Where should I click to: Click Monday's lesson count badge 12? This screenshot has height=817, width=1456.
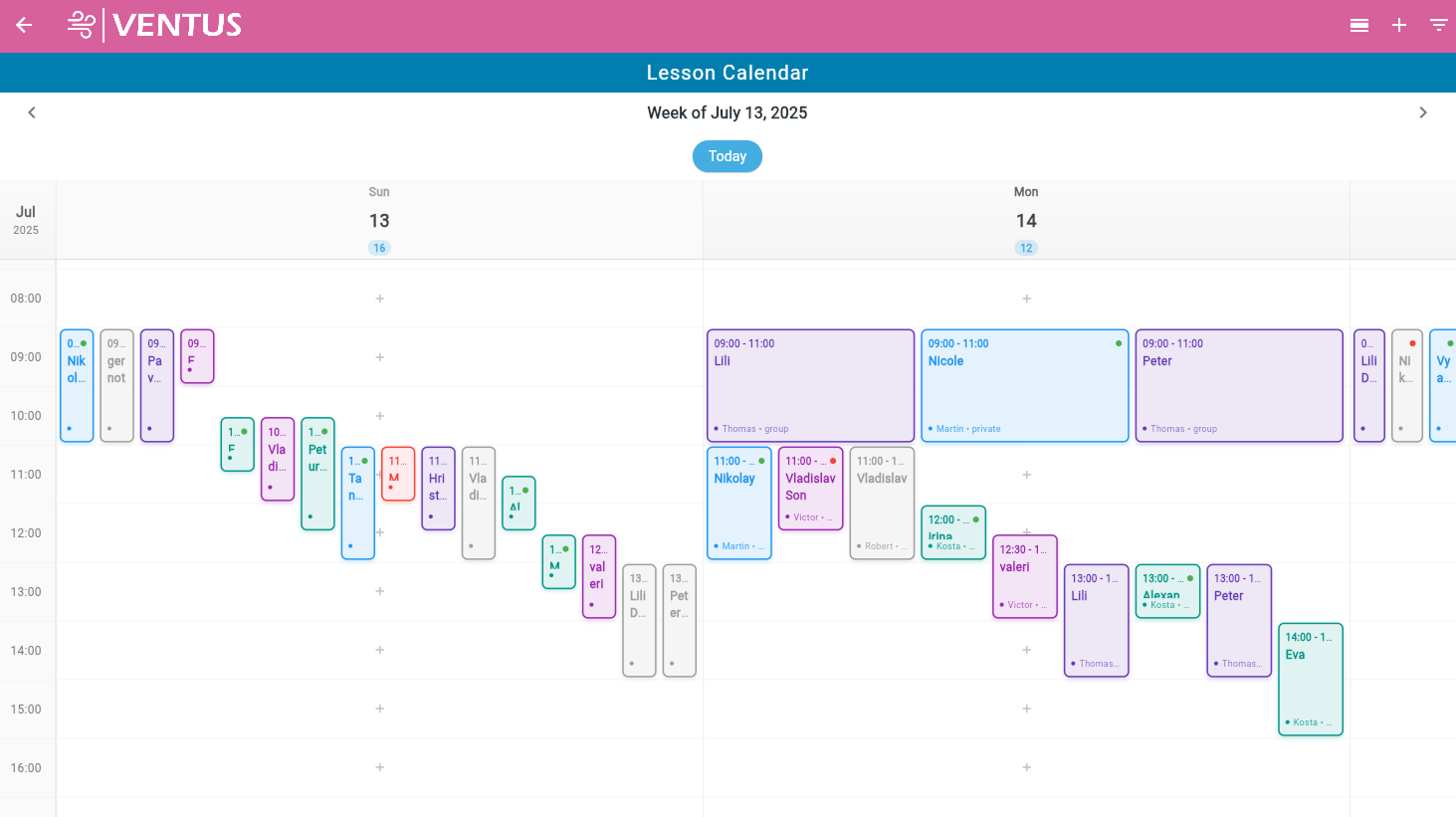pyautogui.click(x=1026, y=247)
